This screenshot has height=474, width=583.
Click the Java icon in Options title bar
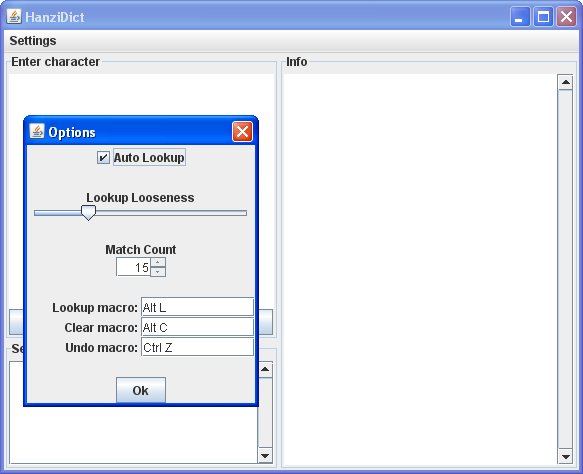click(37, 131)
